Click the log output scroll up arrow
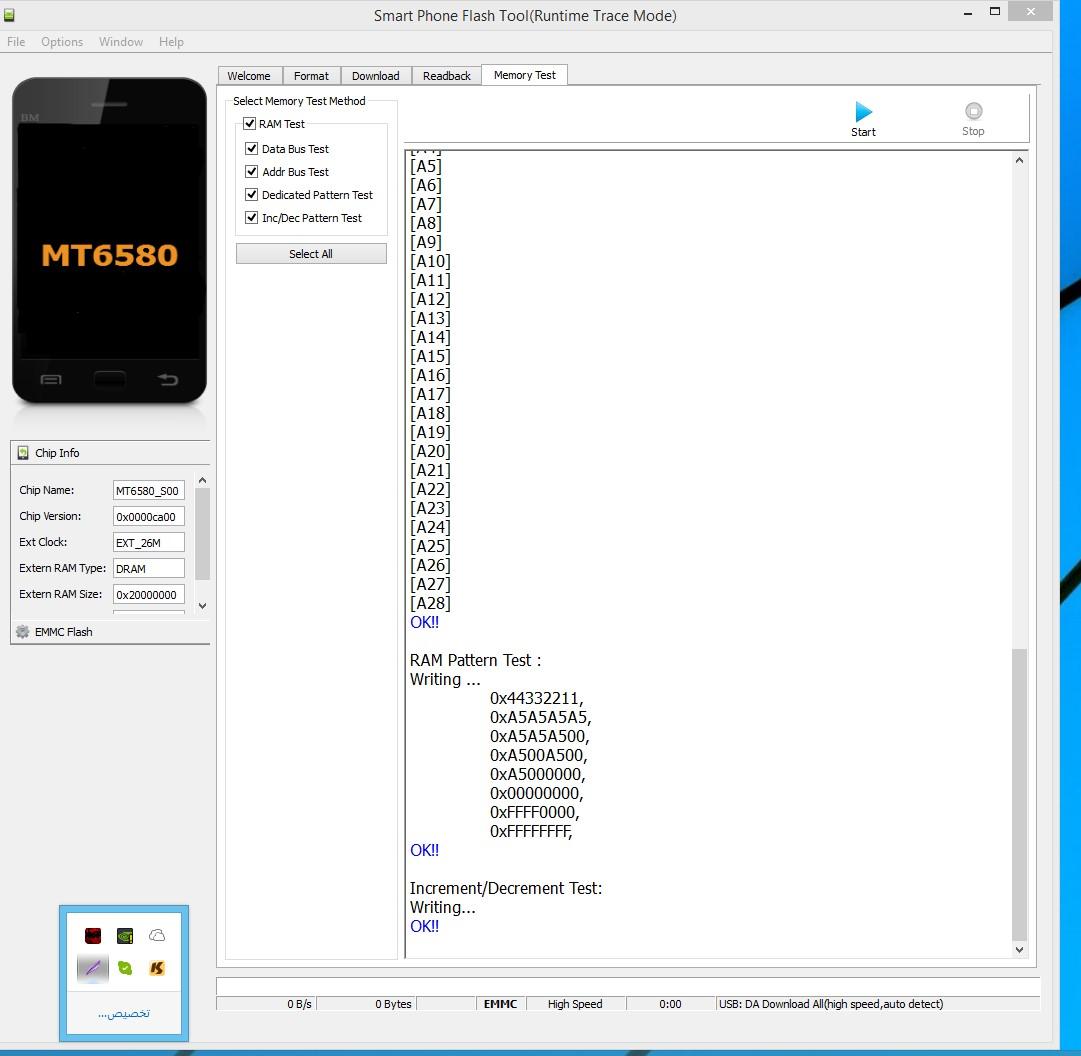Viewport: 1081px width, 1056px height. 1019,160
